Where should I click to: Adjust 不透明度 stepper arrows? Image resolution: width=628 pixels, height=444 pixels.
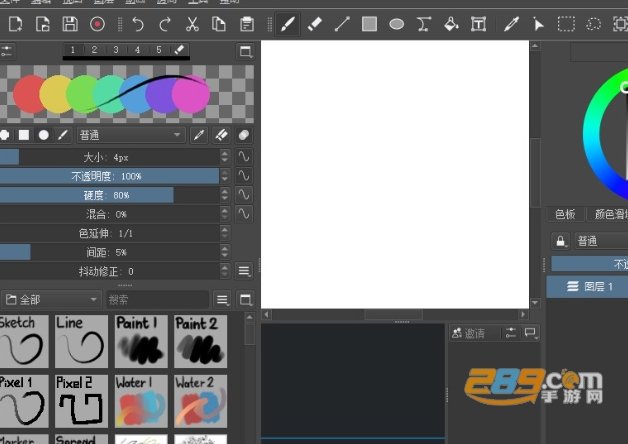click(x=225, y=176)
